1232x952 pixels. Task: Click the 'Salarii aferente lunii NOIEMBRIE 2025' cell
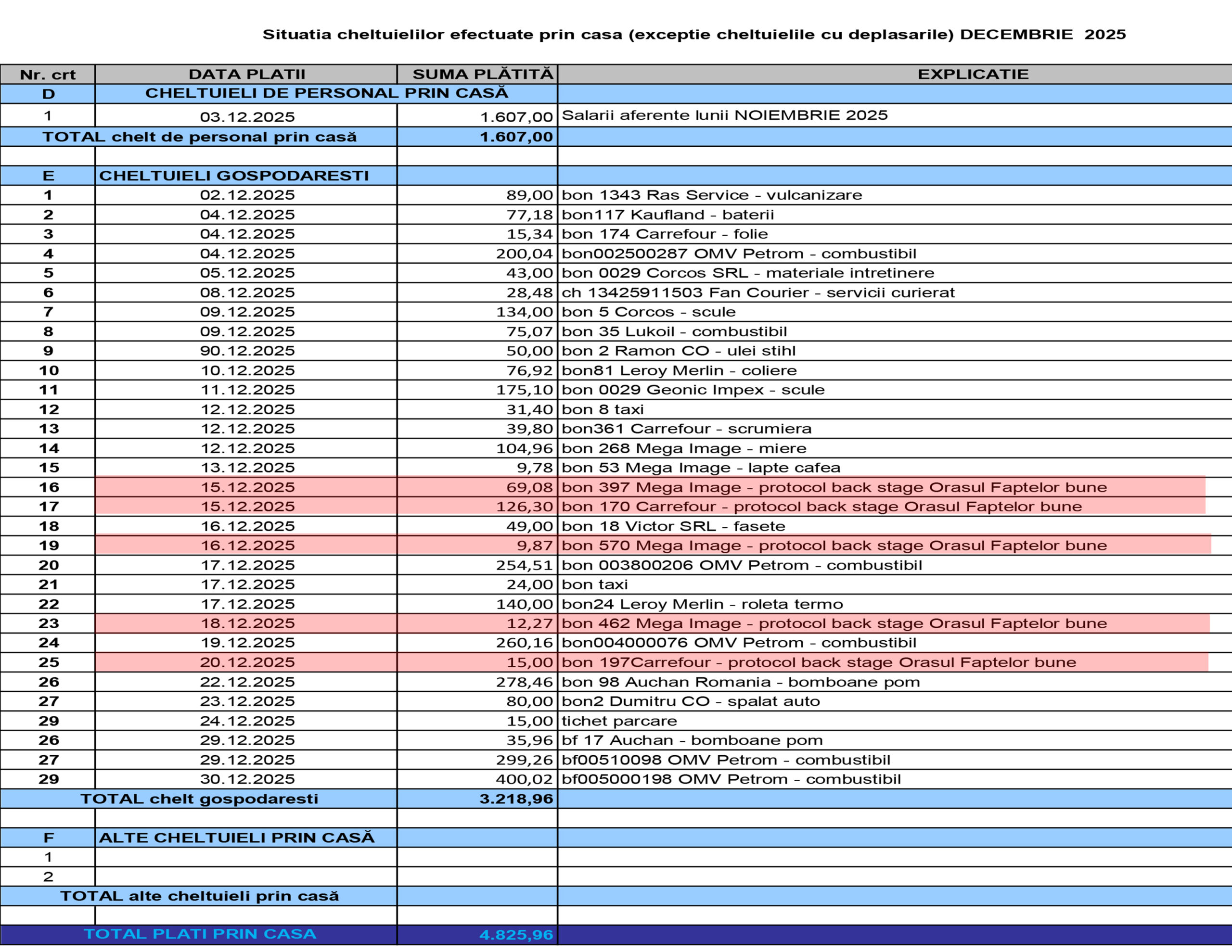tap(724, 115)
